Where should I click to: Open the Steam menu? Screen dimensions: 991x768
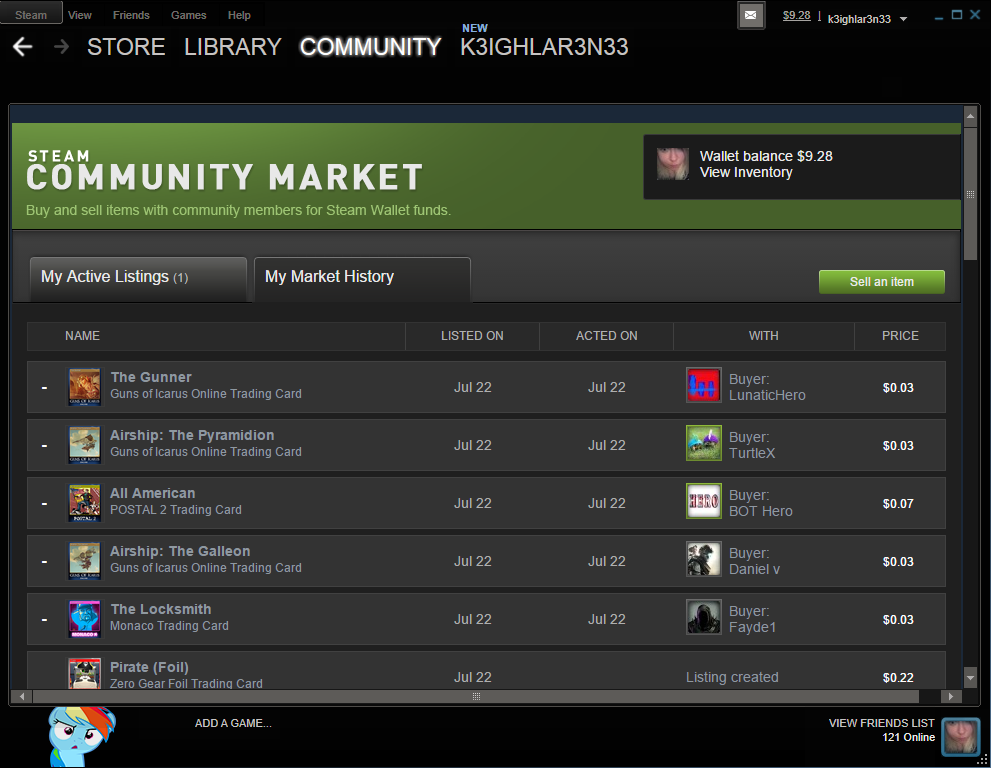click(x=31, y=15)
